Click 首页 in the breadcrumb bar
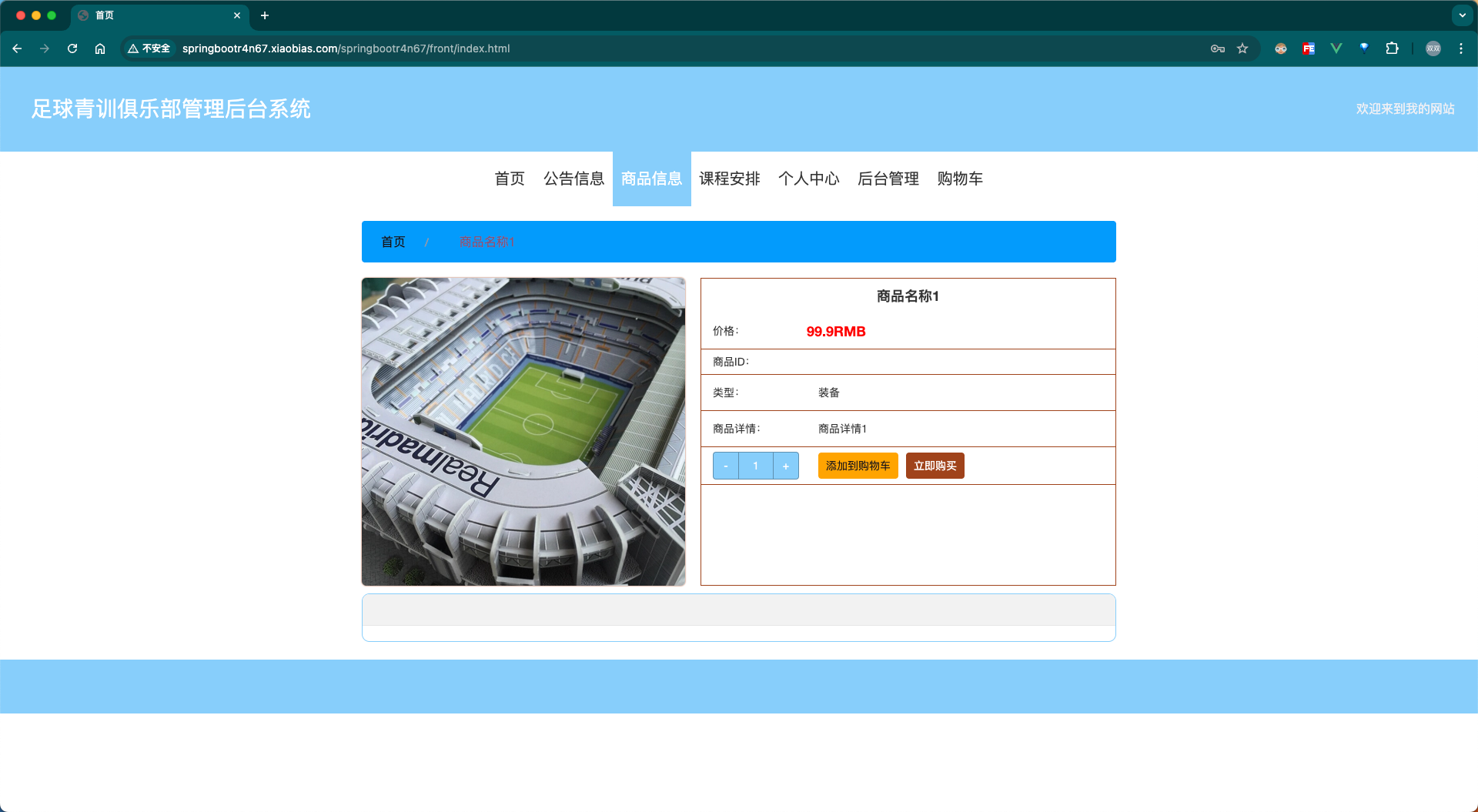 click(393, 242)
